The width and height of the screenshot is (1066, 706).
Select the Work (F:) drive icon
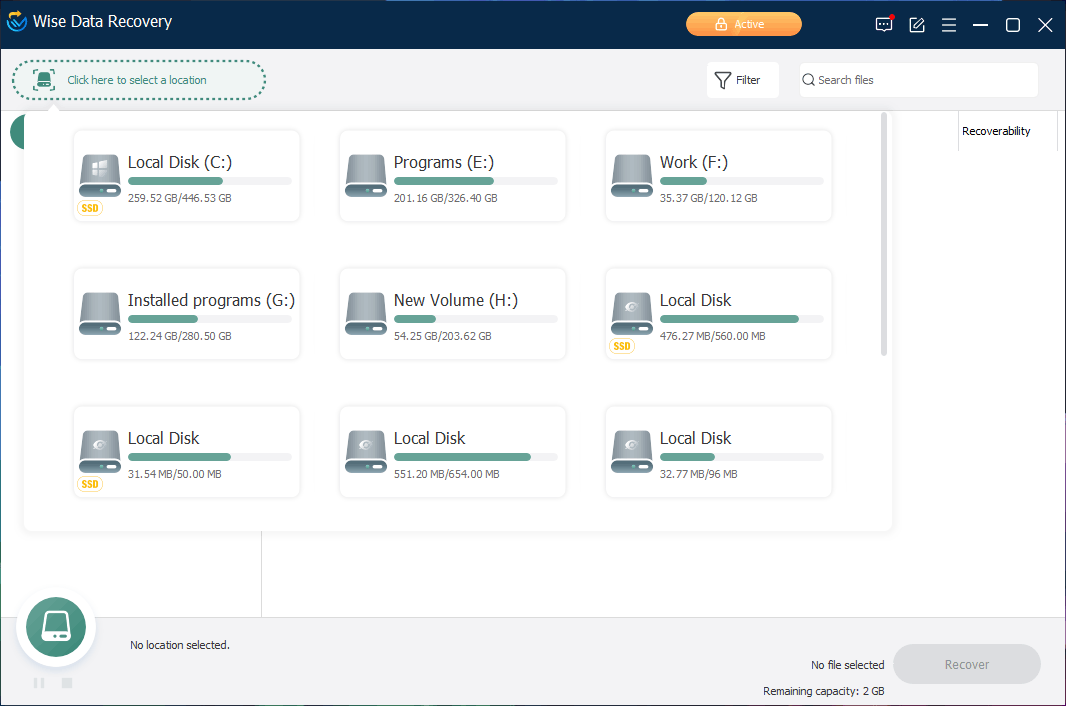click(x=632, y=176)
